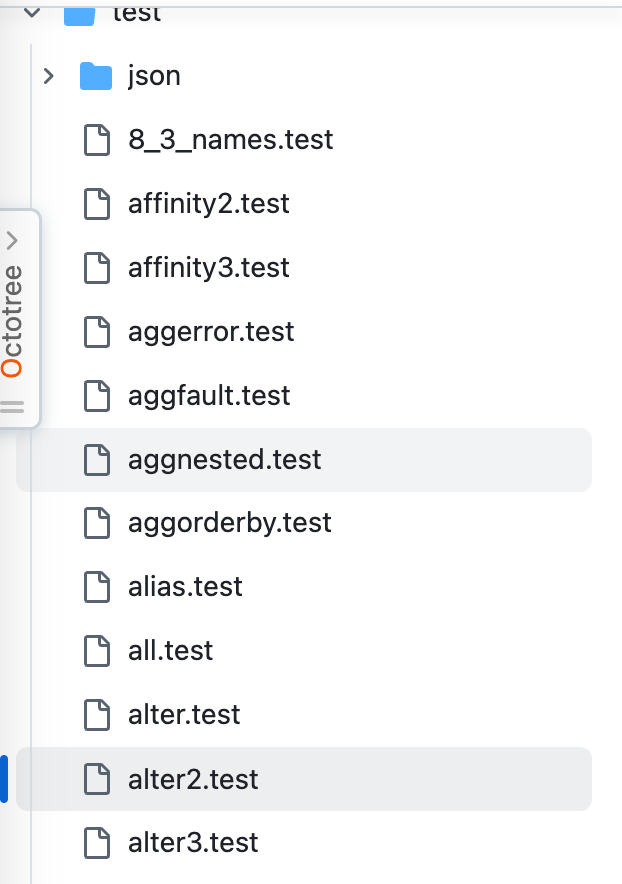622x884 pixels.
Task: Click the json folder icon
Action: 97,75
